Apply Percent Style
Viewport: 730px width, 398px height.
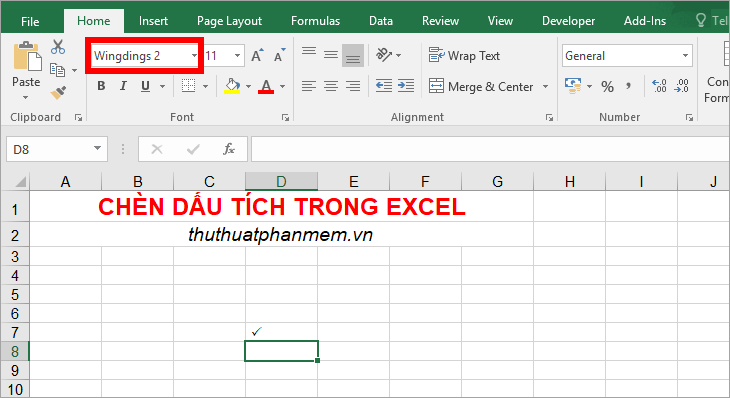pyautogui.click(x=607, y=87)
